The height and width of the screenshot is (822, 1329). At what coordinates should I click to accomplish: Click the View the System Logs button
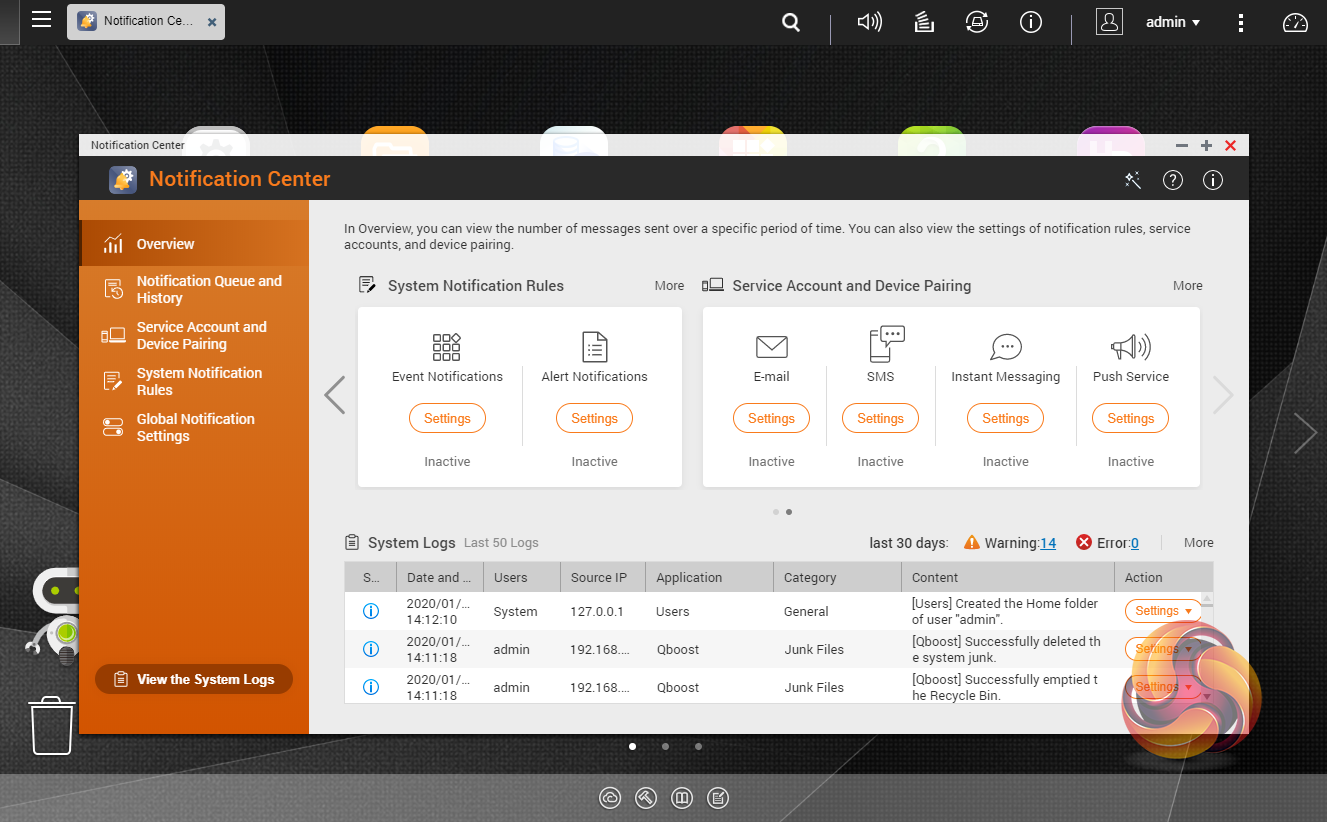(x=194, y=679)
